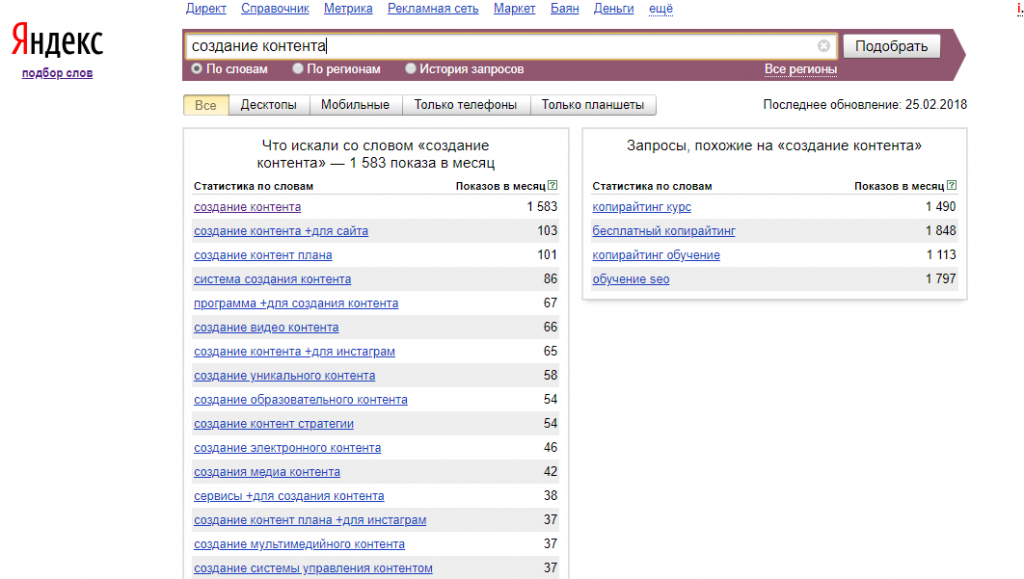Switch to the Все device tab
This screenshot has width=1024, height=579.
click(x=206, y=105)
